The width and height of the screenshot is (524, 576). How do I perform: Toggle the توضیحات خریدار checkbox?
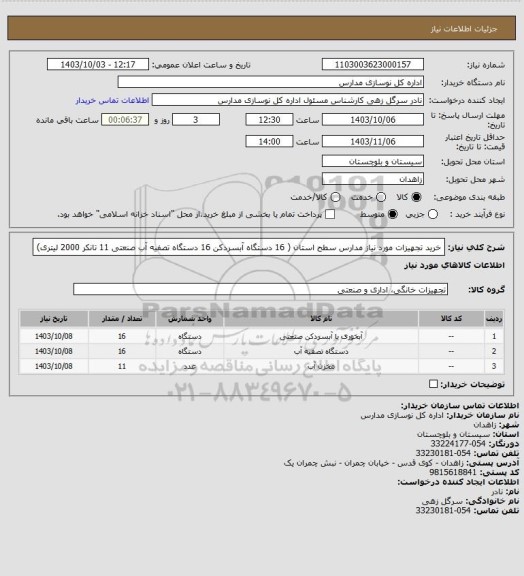[433, 384]
